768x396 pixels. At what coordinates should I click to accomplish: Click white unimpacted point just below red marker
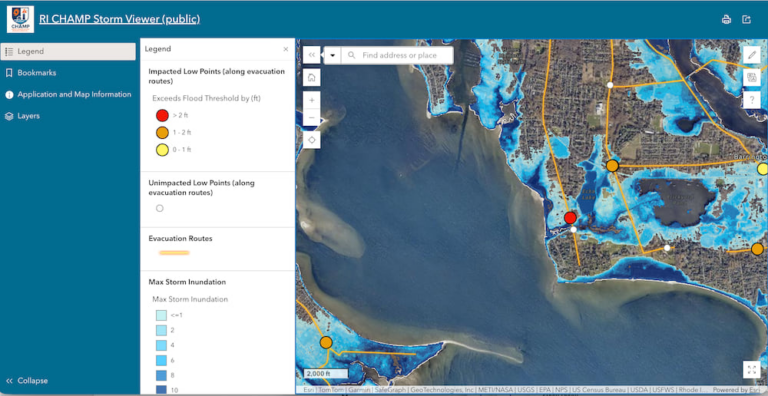click(574, 229)
